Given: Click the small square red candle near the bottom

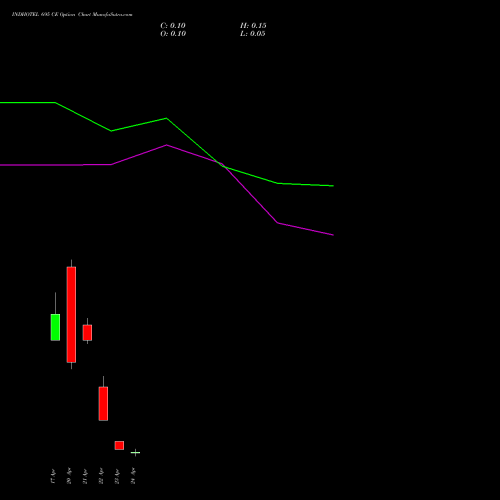Looking at the screenshot, I should 119,445.
